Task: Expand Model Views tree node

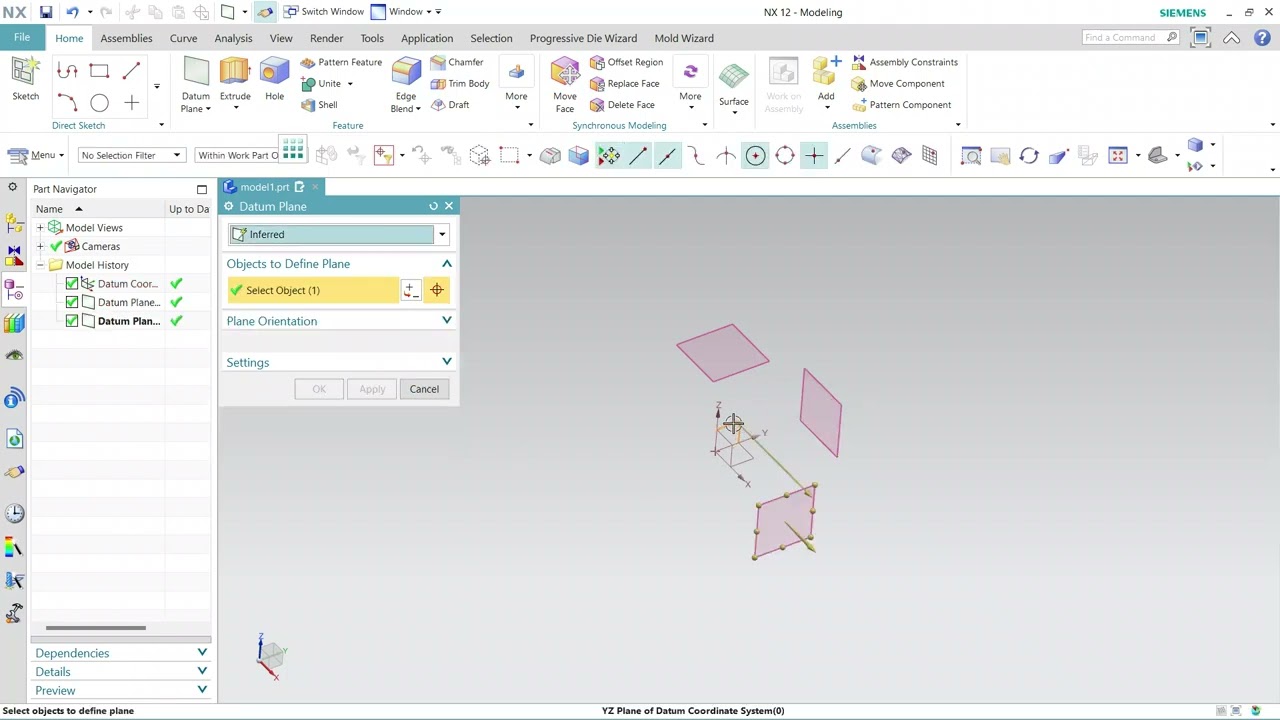Action: click(x=40, y=228)
